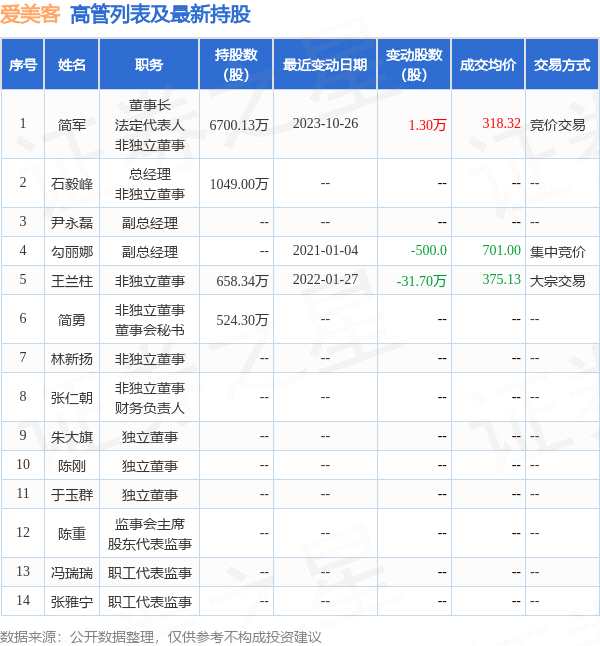Click the 高管列表及最新持股 heading text

[x=160, y=14]
